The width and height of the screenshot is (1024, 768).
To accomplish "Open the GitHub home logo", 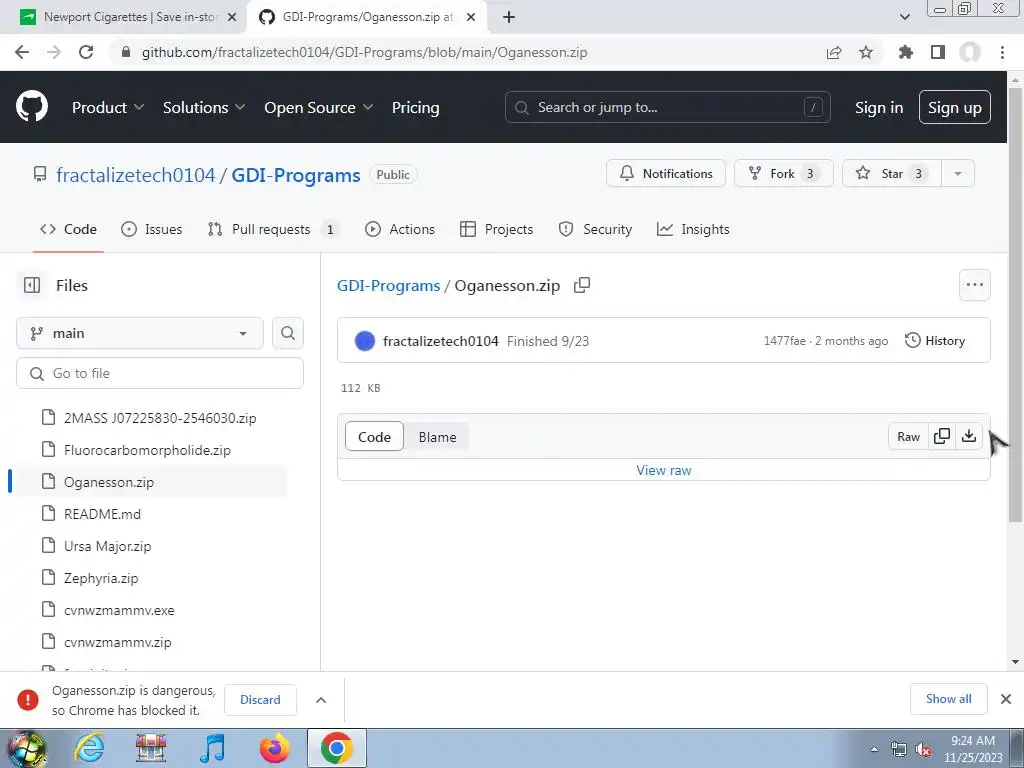I will (31, 106).
